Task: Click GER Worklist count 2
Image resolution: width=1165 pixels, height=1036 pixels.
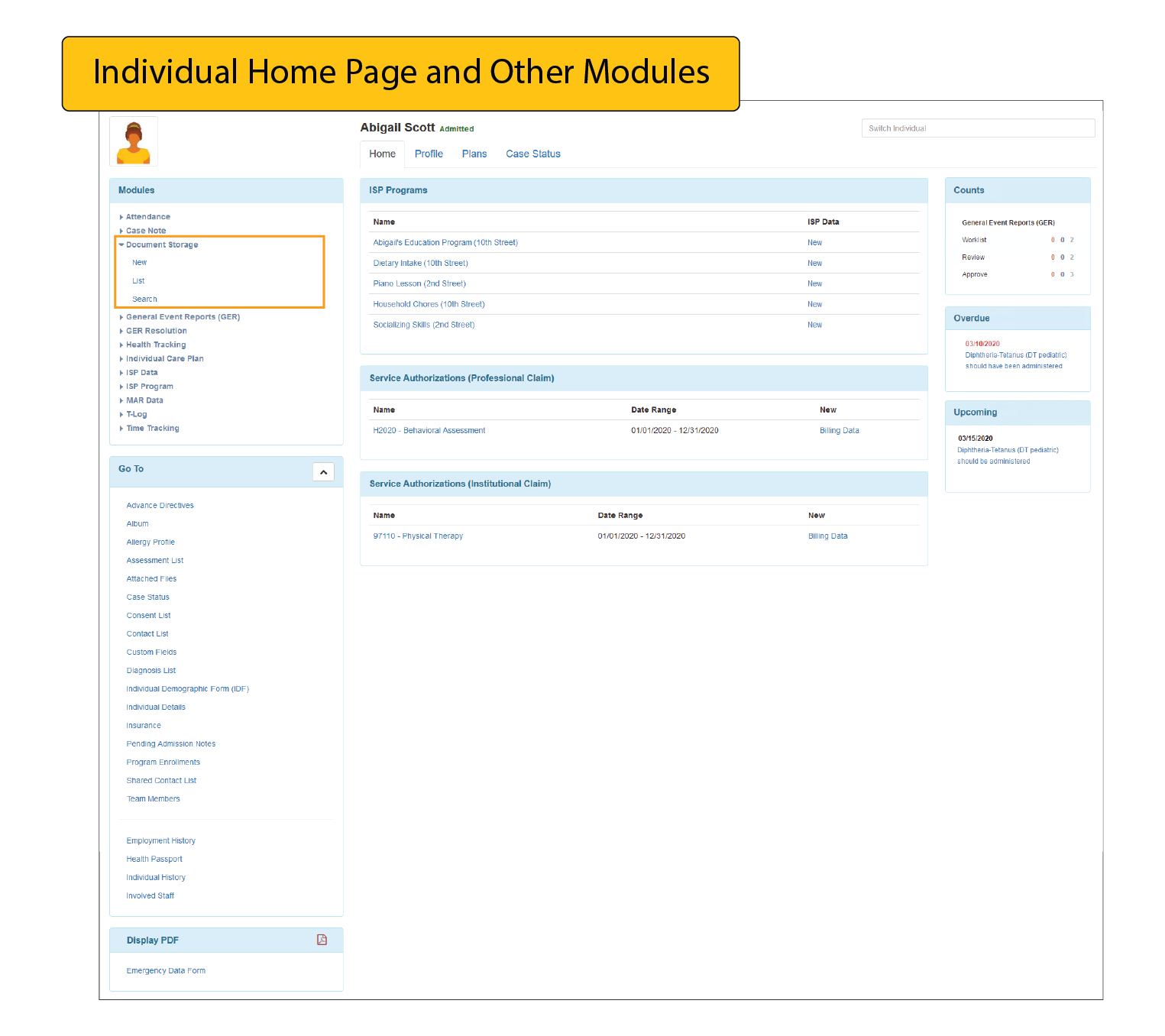Action: coord(1072,240)
